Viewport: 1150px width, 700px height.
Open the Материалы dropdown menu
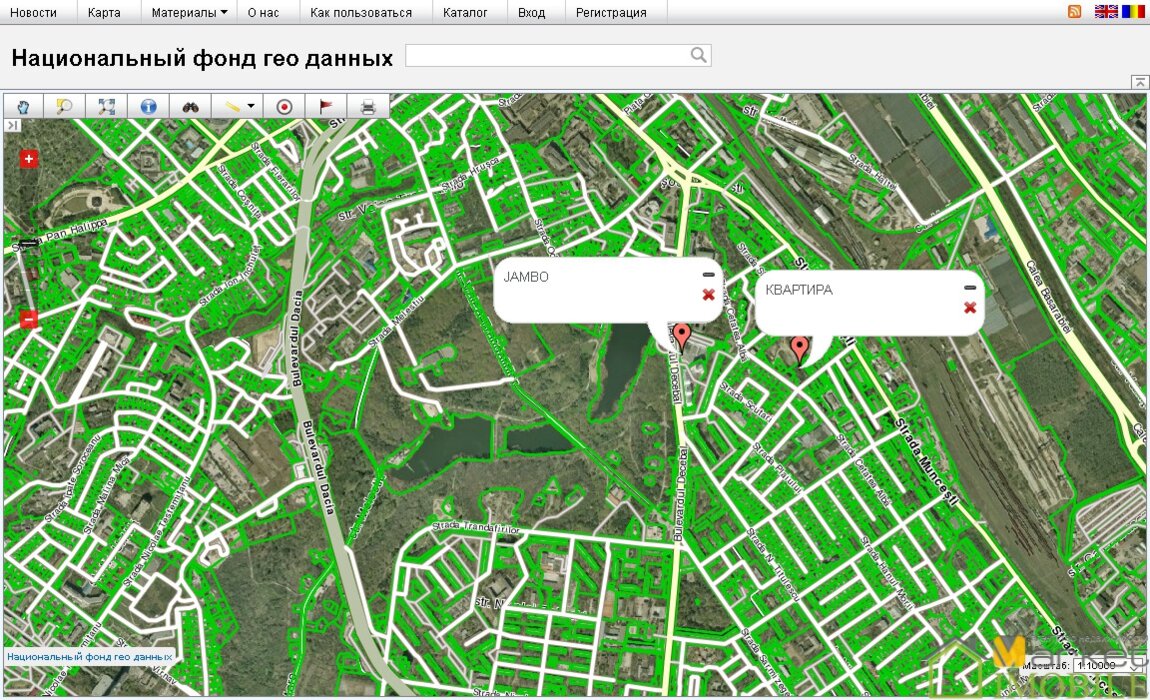189,13
